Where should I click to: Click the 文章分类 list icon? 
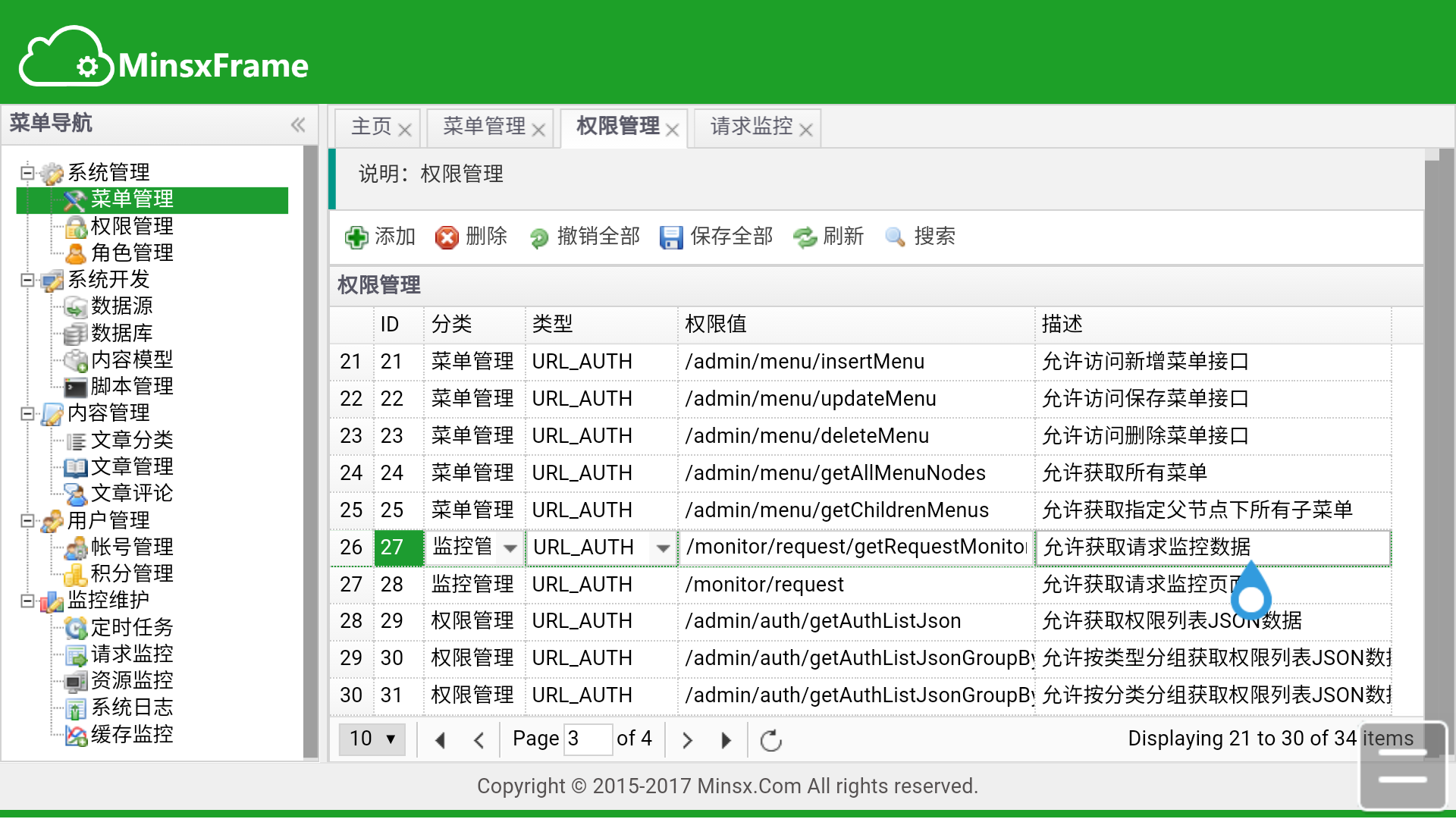point(75,441)
